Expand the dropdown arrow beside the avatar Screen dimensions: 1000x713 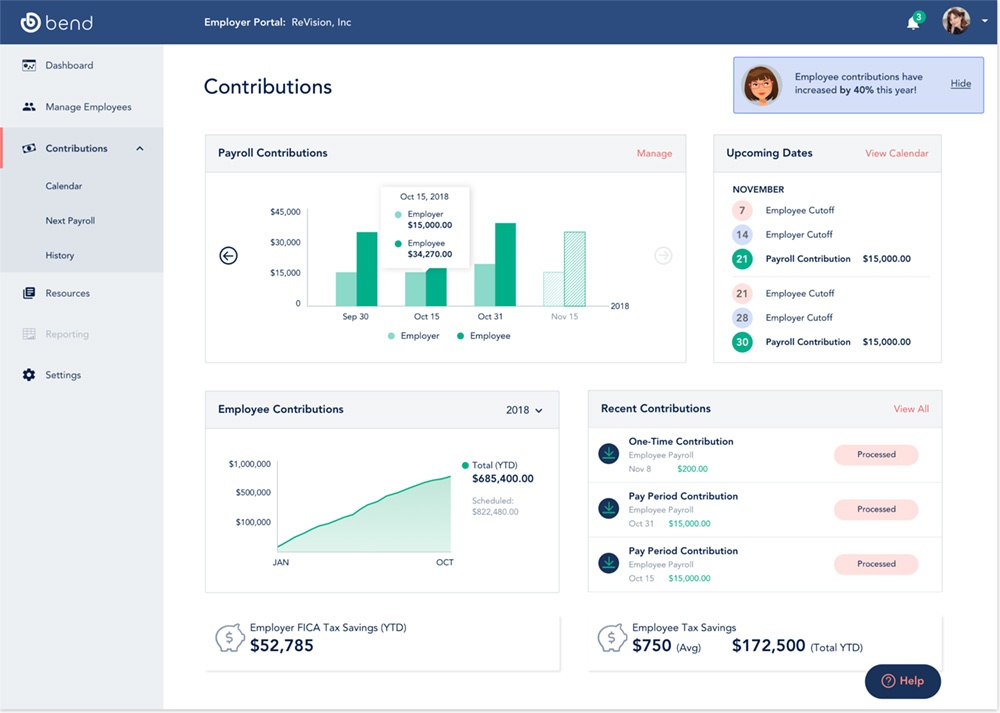point(985,21)
